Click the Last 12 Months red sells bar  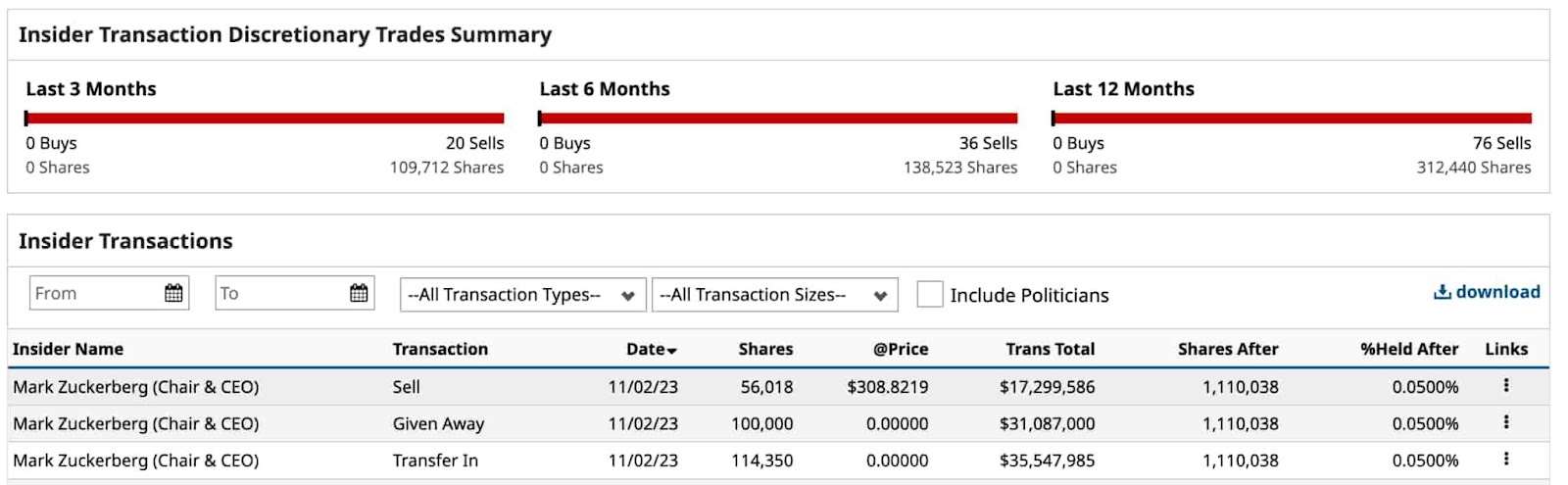tap(1292, 119)
